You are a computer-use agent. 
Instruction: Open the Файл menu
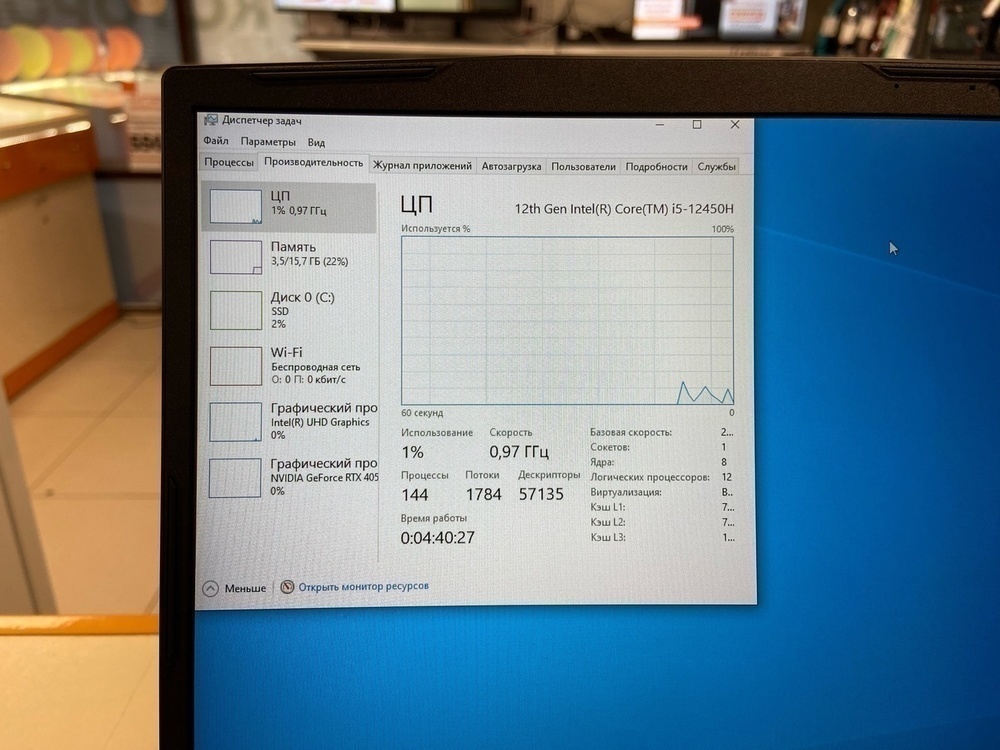pos(216,140)
